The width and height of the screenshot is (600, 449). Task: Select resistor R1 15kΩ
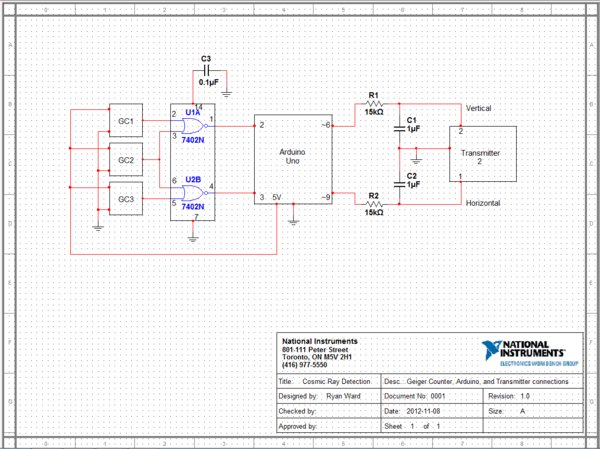pyautogui.click(x=374, y=104)
